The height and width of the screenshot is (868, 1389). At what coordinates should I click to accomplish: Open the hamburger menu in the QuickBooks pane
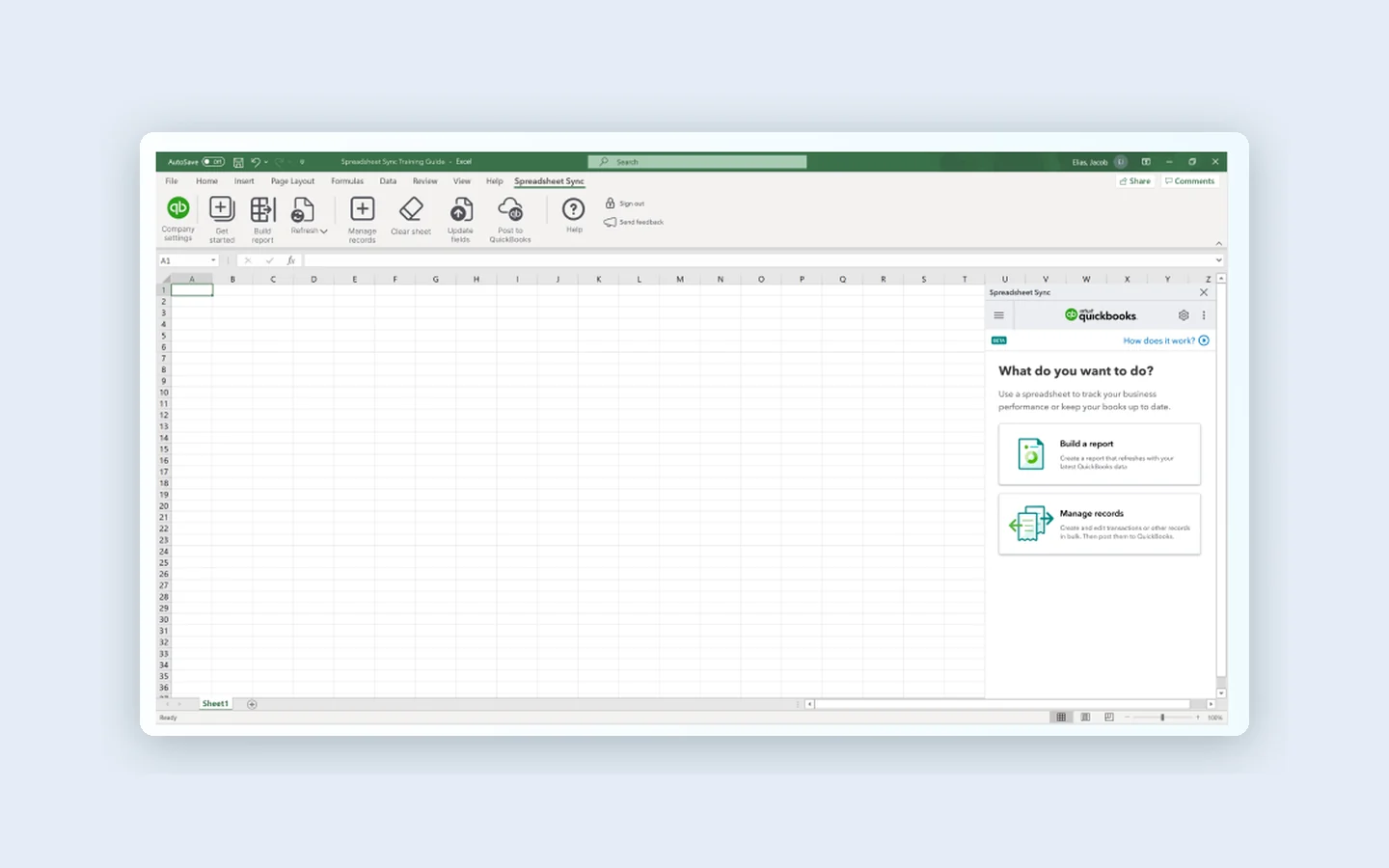[999, 315]
